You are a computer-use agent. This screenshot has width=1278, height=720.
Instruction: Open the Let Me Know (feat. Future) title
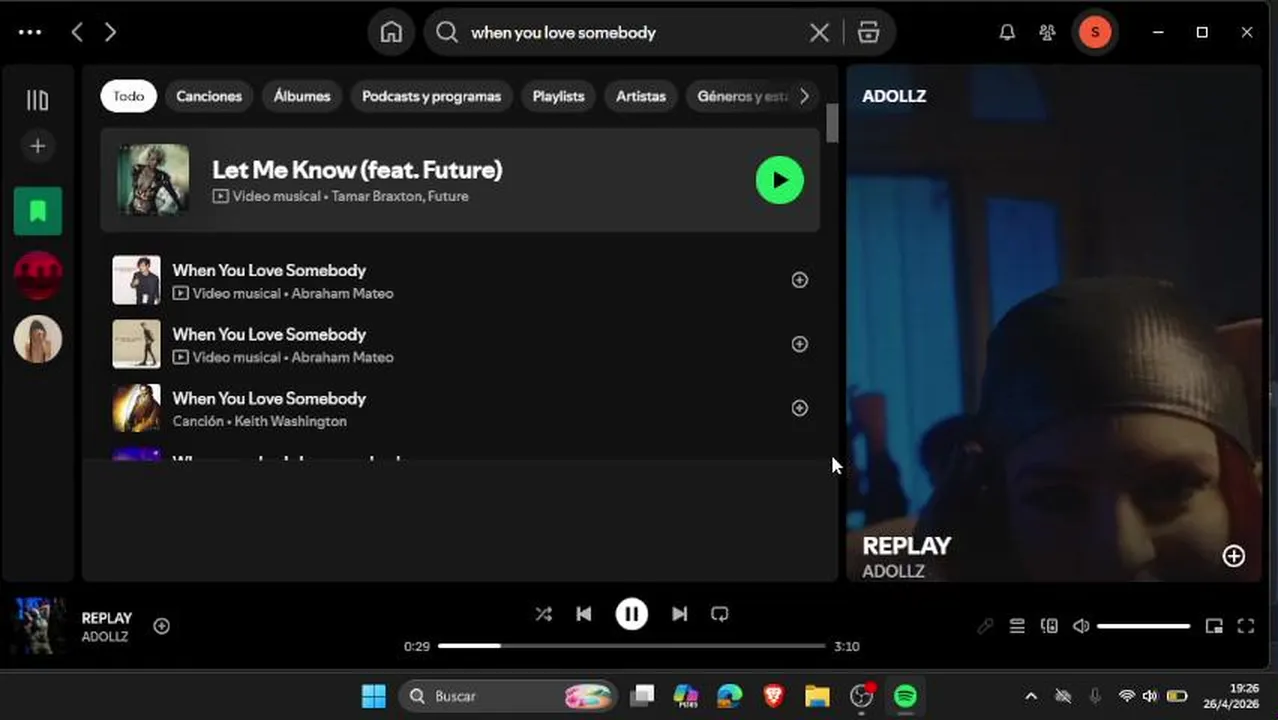click(x=357, y=170)
